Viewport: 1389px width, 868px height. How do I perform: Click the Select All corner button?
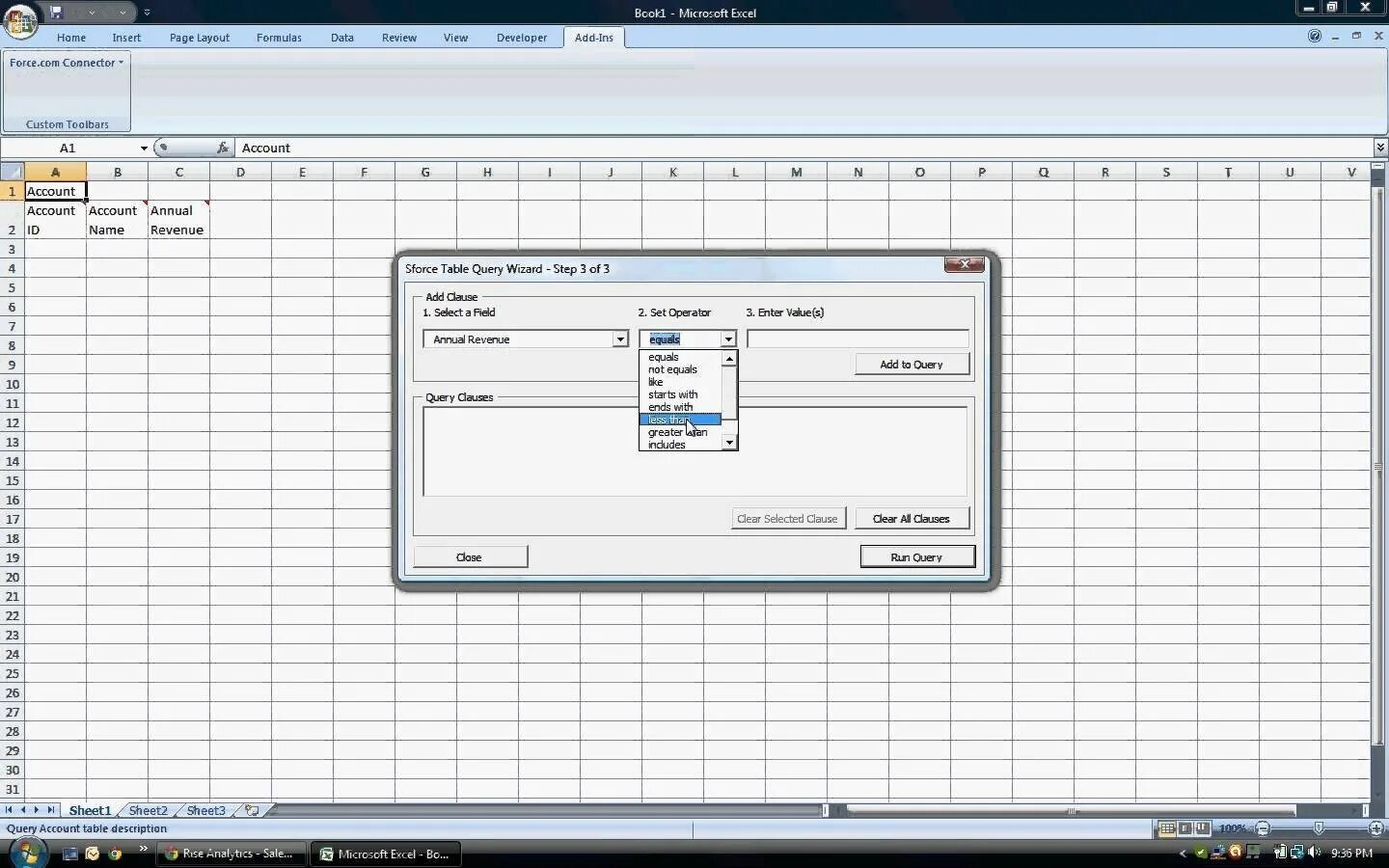12,172
